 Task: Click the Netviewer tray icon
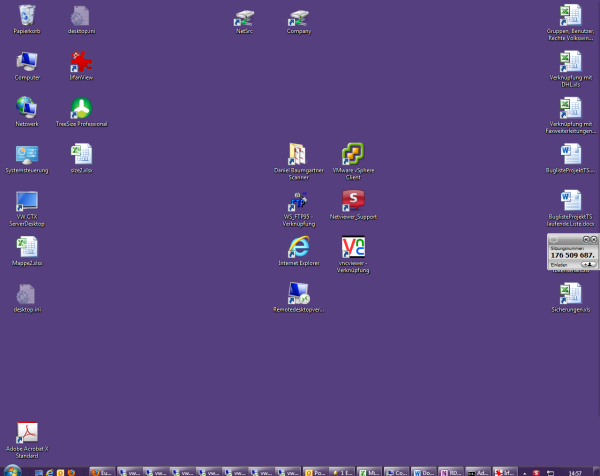tap(536, 473)
